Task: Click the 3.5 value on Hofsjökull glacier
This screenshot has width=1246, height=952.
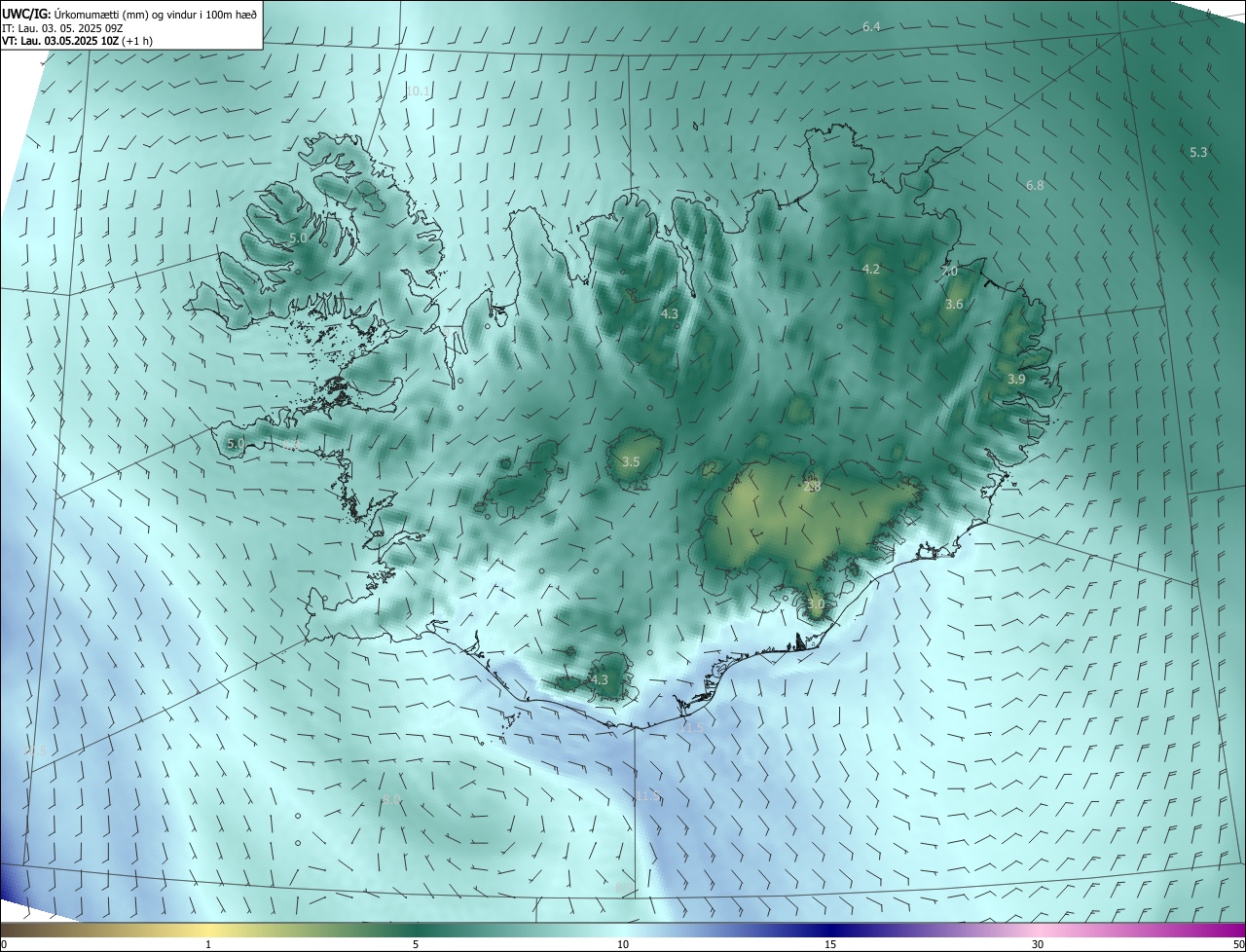Action: pyautogui.click(x=630, y=461)
